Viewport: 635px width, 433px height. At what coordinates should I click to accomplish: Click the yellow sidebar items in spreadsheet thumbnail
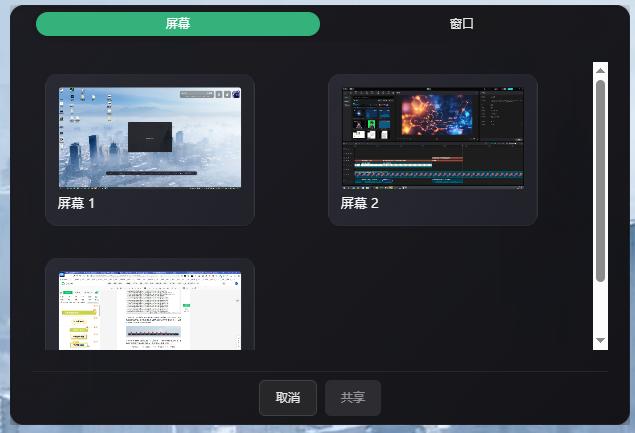click(x=79, y=323)
